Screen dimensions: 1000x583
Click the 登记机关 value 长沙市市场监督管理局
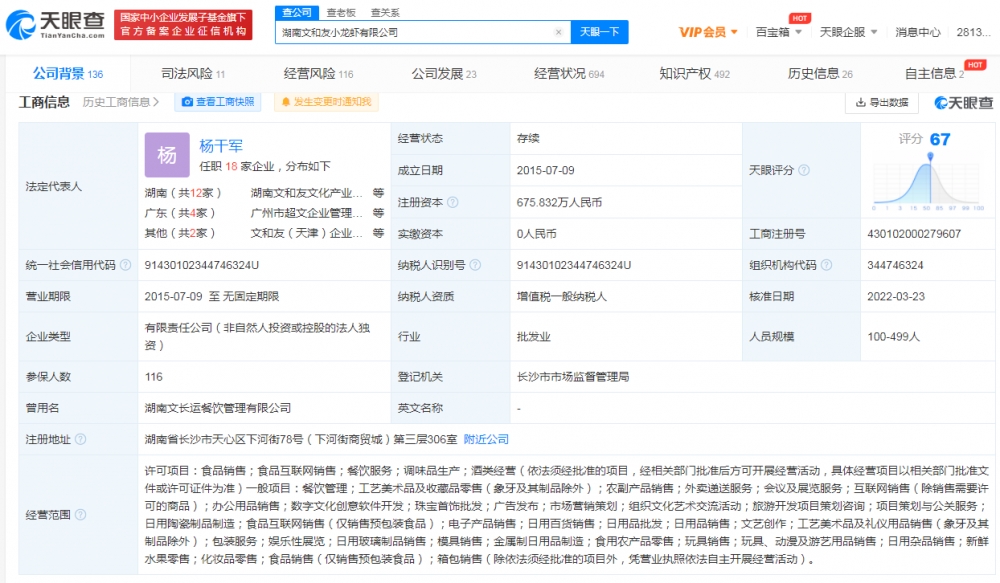[573, 376]
